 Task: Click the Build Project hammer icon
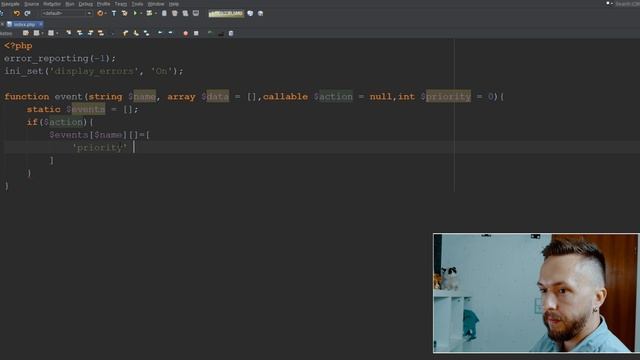pyautogui.click(x=114, y=13)
